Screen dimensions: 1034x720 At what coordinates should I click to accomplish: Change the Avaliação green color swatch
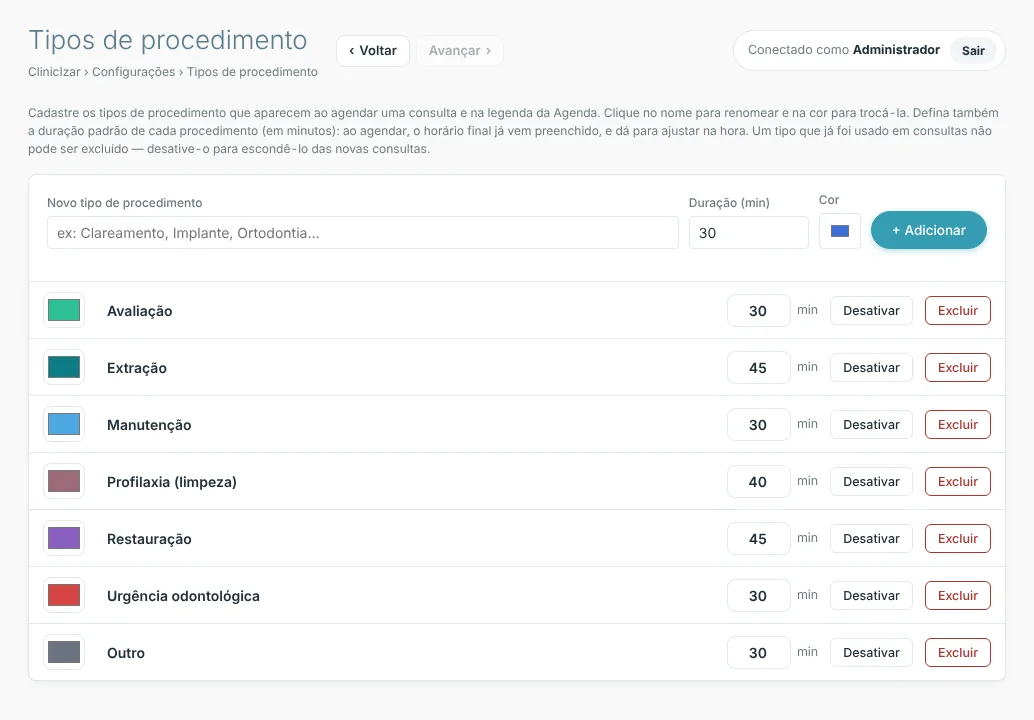64,310
